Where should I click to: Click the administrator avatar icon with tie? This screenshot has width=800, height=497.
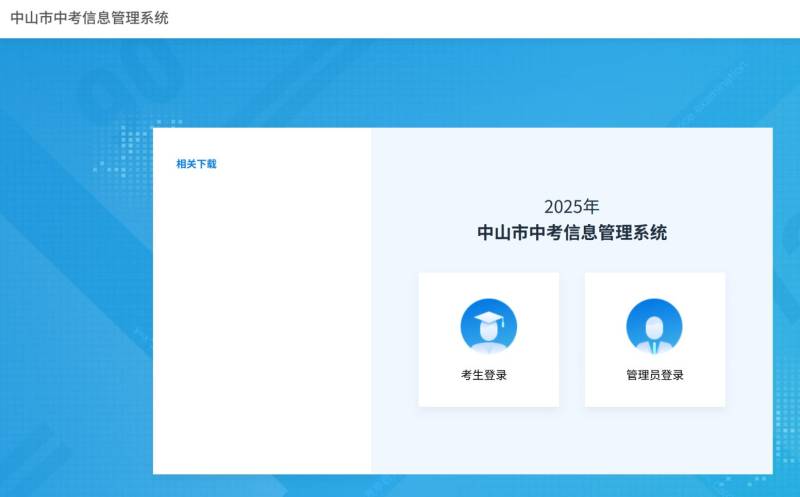[x=654, y=326]
